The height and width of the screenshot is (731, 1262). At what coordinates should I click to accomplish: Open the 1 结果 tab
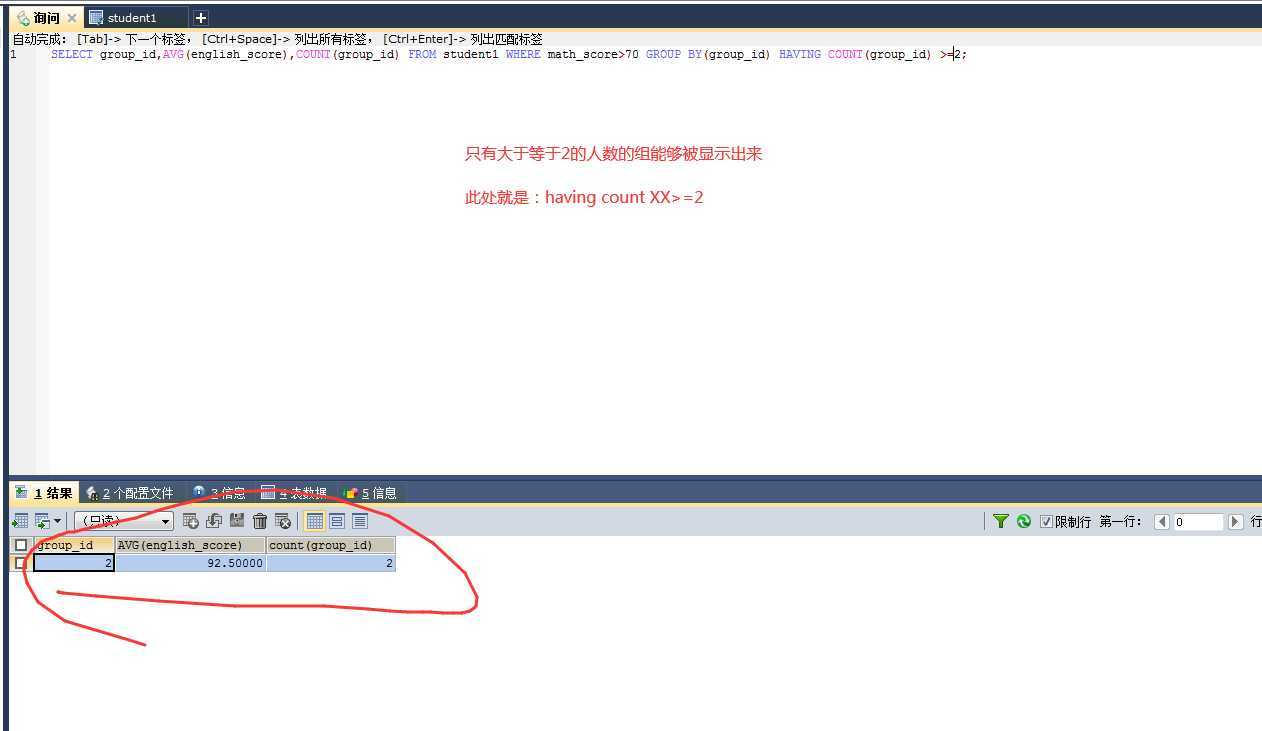point(44,492)
